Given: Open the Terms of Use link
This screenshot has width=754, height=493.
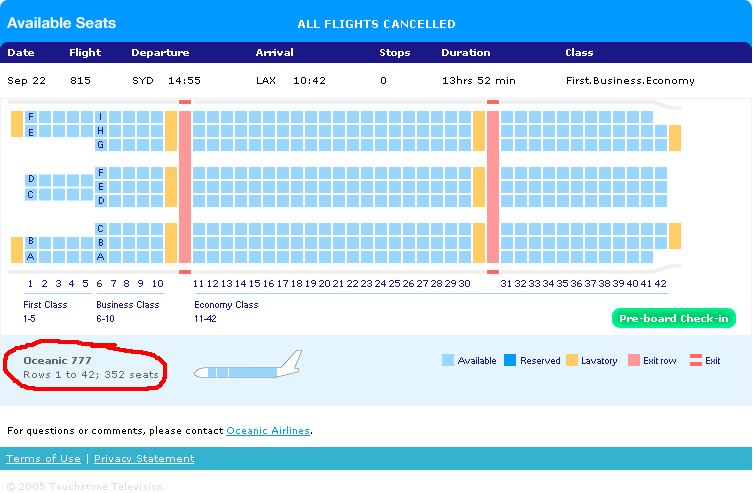Looking at the screenshot, I should tap(43, 458).
